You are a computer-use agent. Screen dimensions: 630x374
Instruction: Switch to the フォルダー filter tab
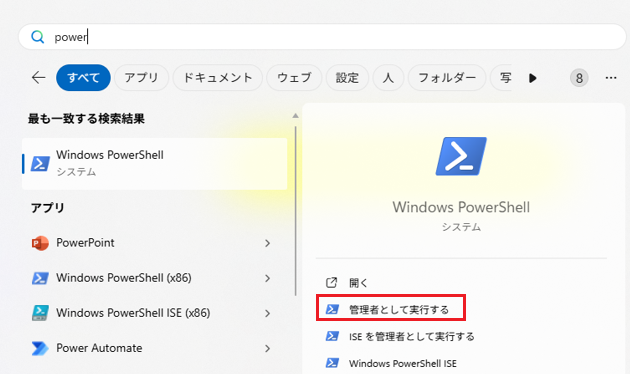pyautogui.click(x=447, y=78)
